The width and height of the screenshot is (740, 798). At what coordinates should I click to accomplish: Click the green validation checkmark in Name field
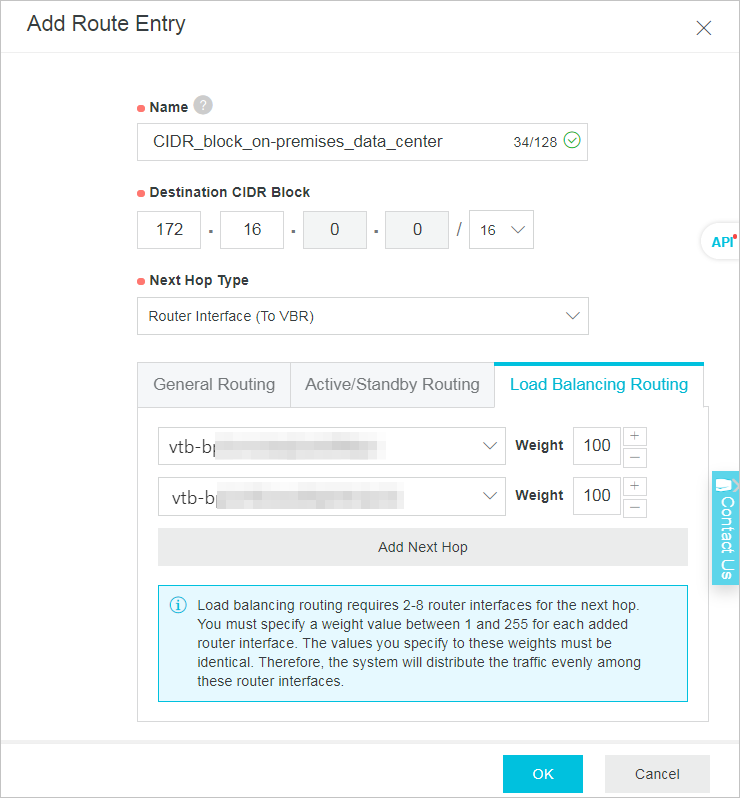(572, 140)
